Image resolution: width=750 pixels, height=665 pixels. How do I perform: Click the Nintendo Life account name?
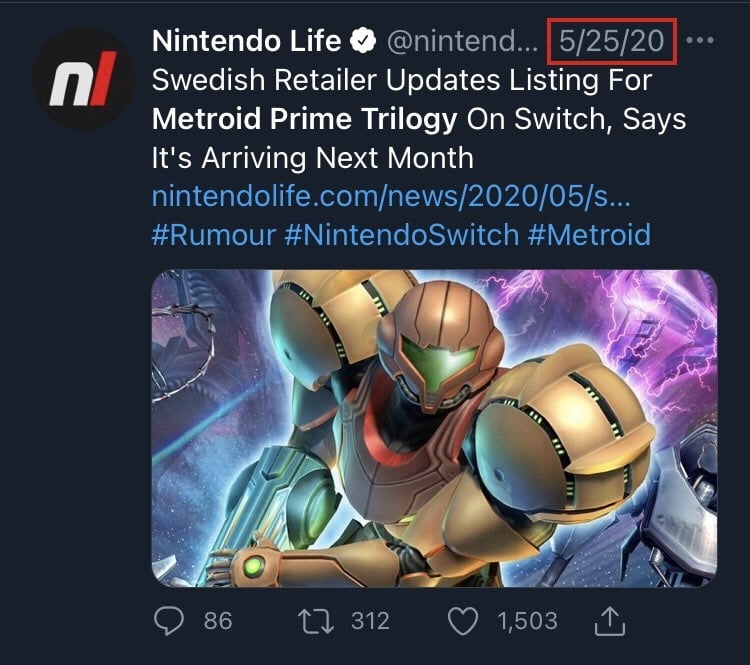click(248, 43)
